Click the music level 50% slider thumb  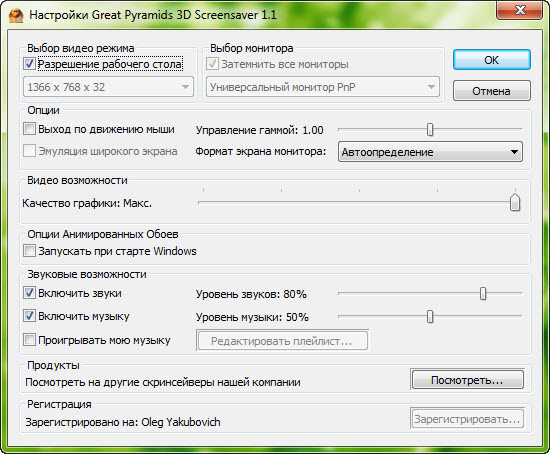pos(430,316)
